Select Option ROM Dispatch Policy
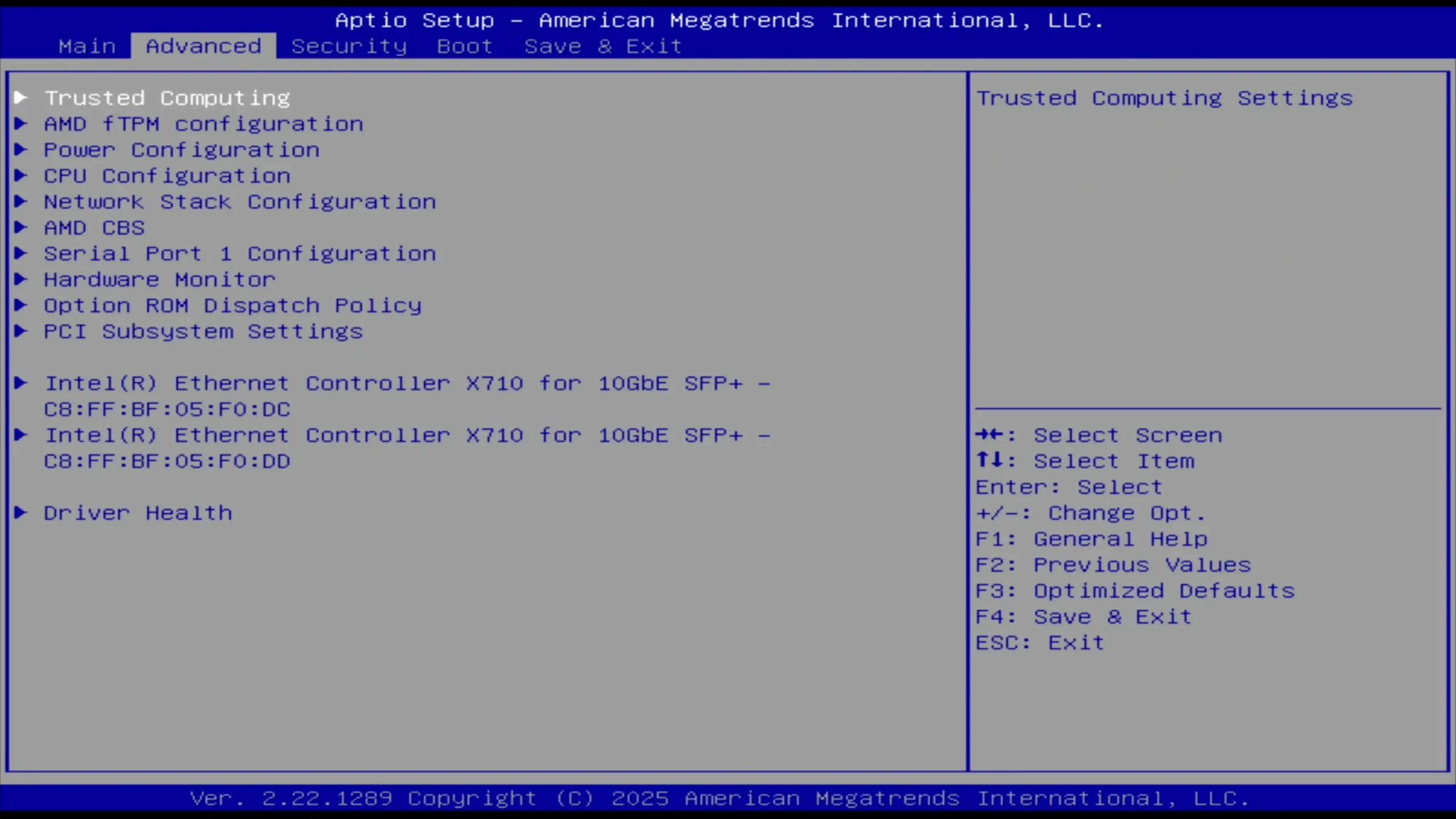 click(233, 306)
